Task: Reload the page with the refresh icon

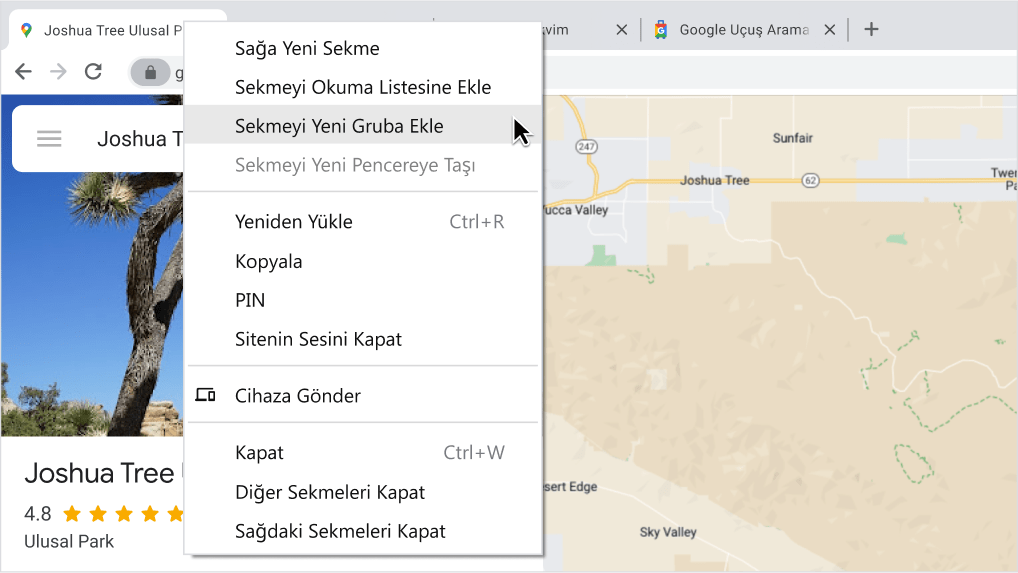Action: 93,72
